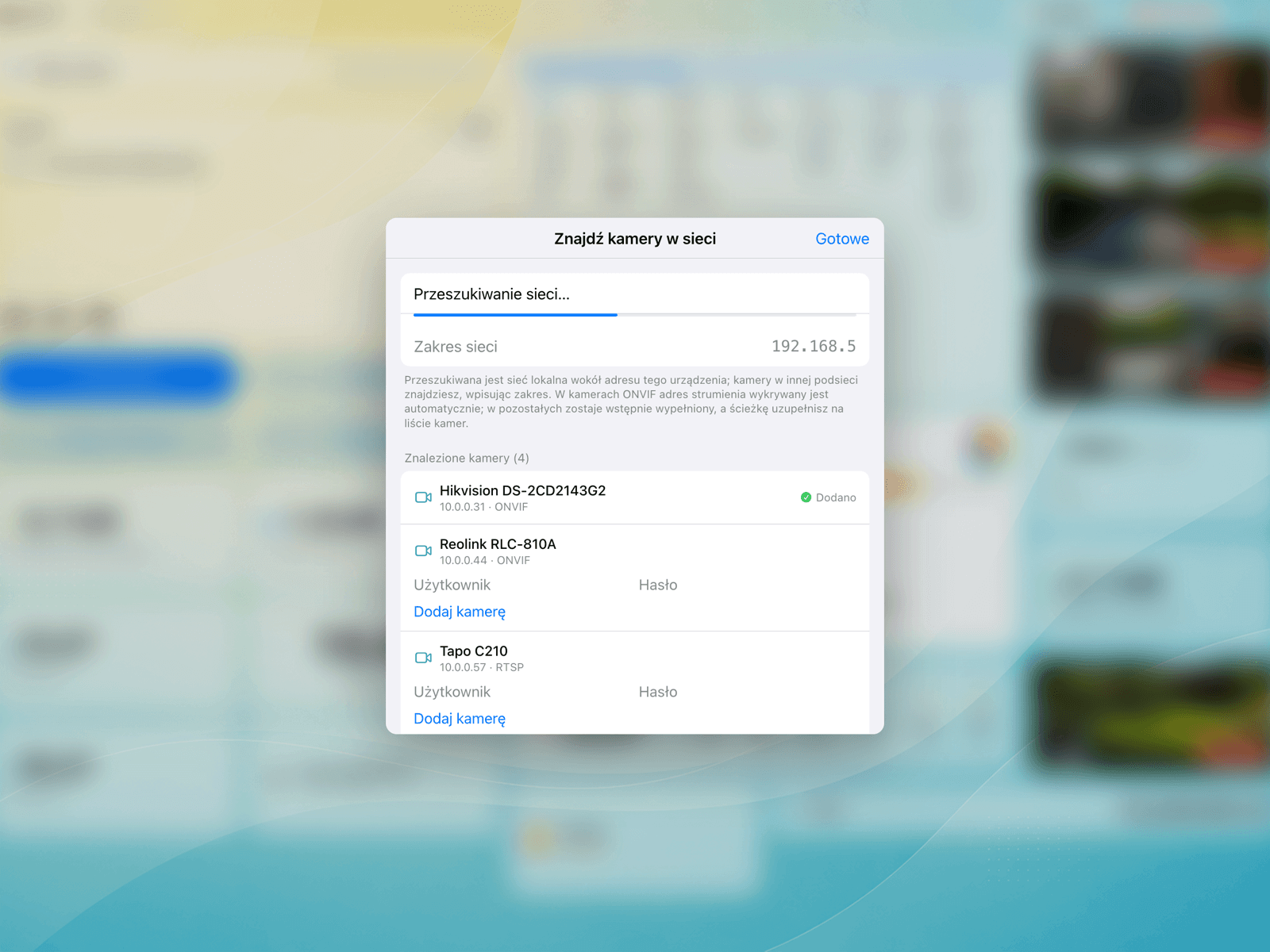This screenshot has width=1270, height=952.
Task: Focus the Hasło field for Reolink camera
Action: point(746,585)
